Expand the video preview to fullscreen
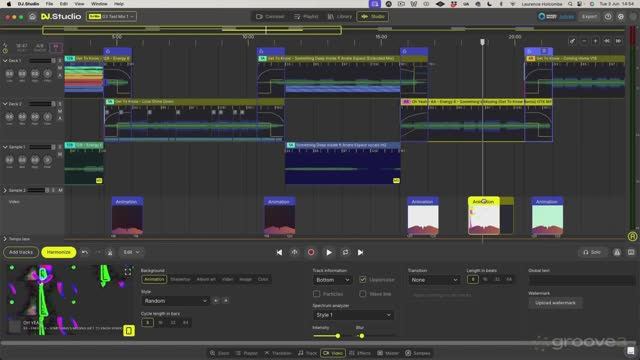 click(x=128, y=272)
